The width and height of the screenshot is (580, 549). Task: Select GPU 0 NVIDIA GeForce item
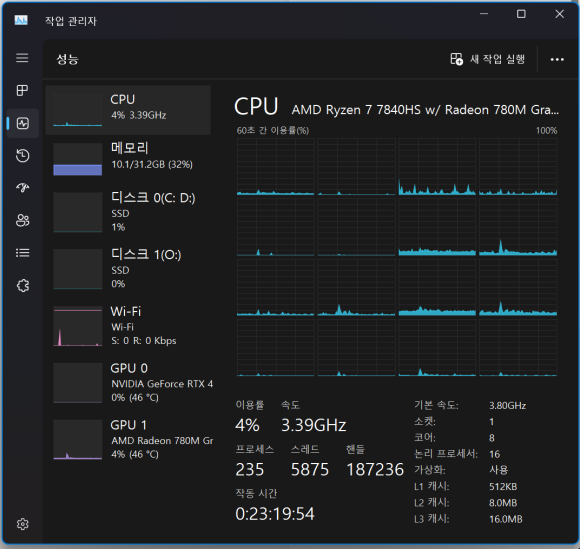pos(128,383)
